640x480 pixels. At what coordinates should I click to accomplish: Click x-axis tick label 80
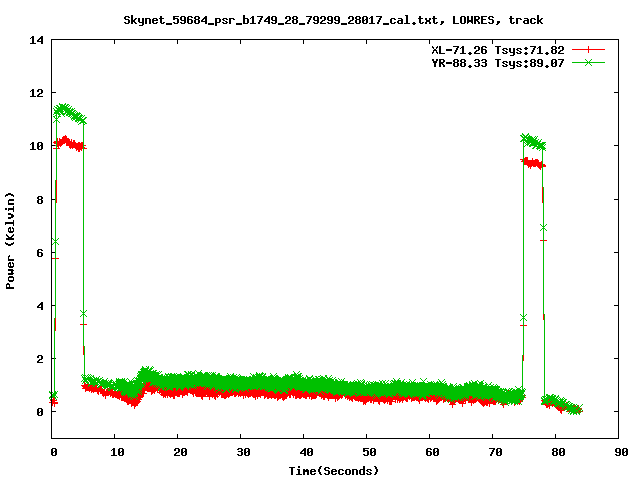point(558,452)
